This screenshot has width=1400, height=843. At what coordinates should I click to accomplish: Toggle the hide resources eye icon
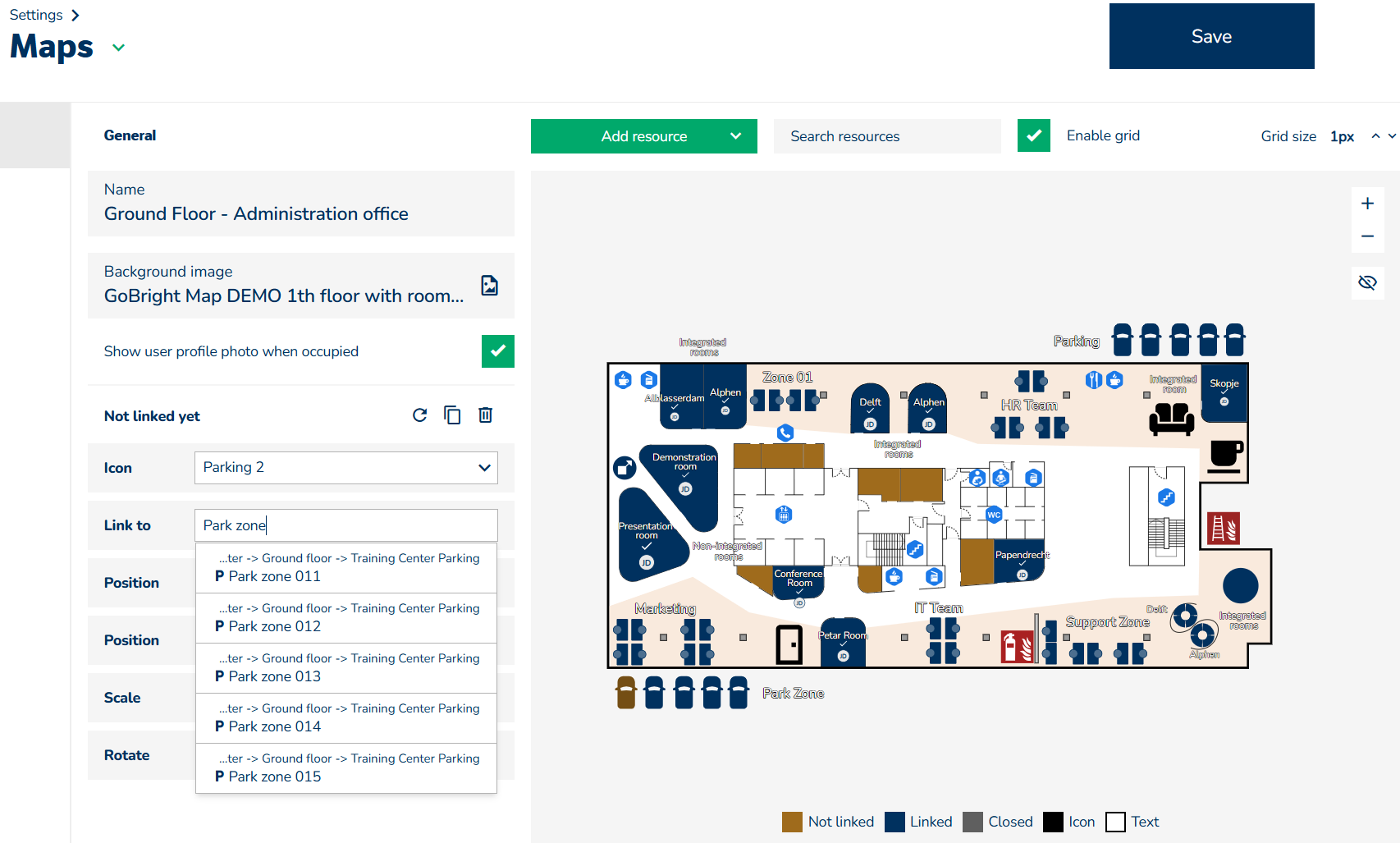point(1367,283)
